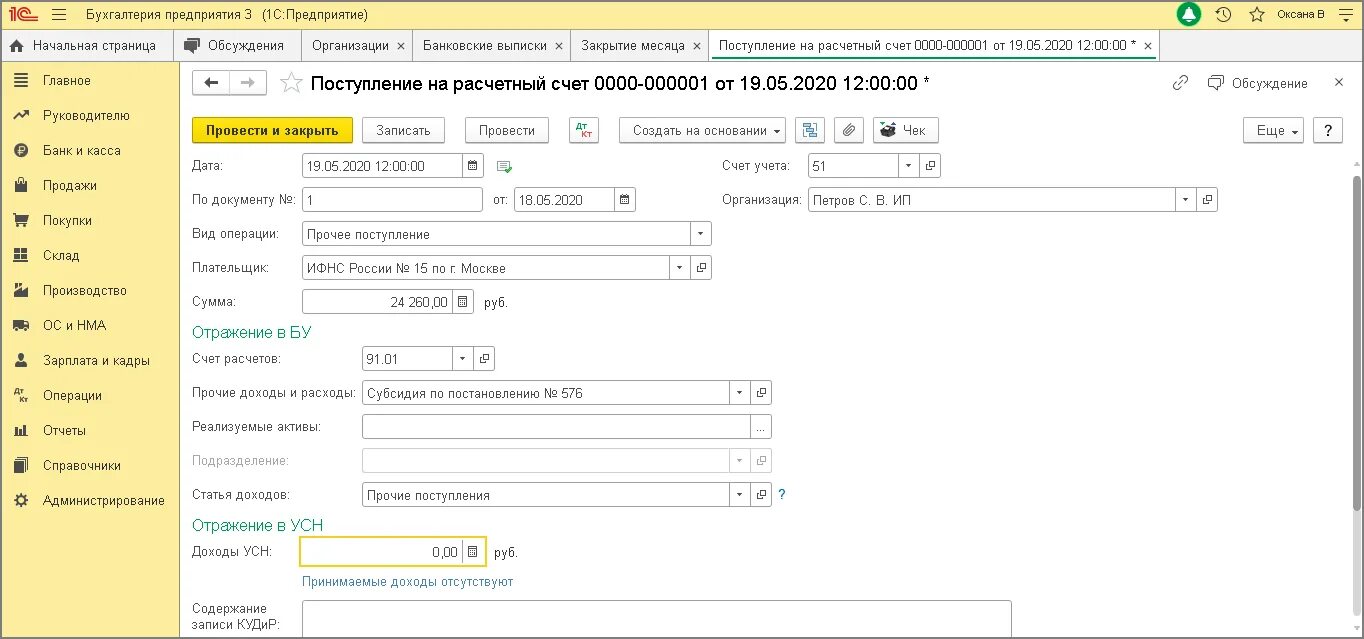Open calculator for Доходы УСН field
The width and height of the screenshot is (1364, 639).
coord(473,552)
